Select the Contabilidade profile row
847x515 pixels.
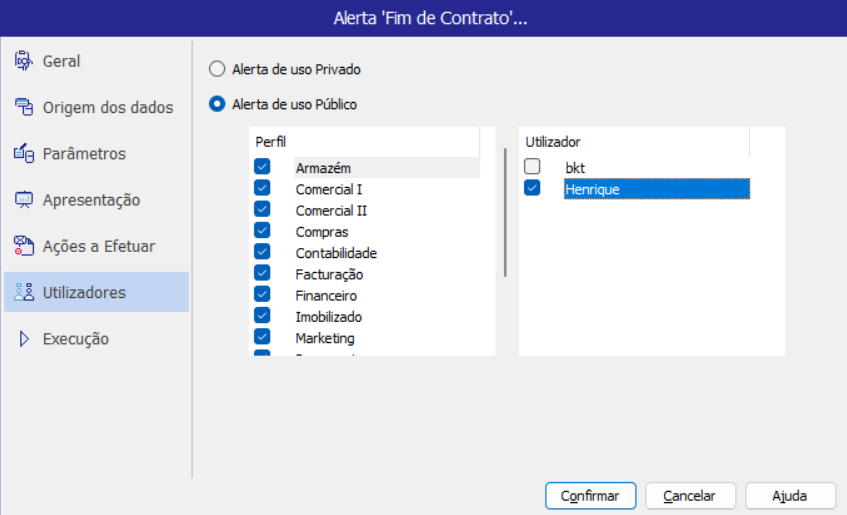[x=336, y=253]
